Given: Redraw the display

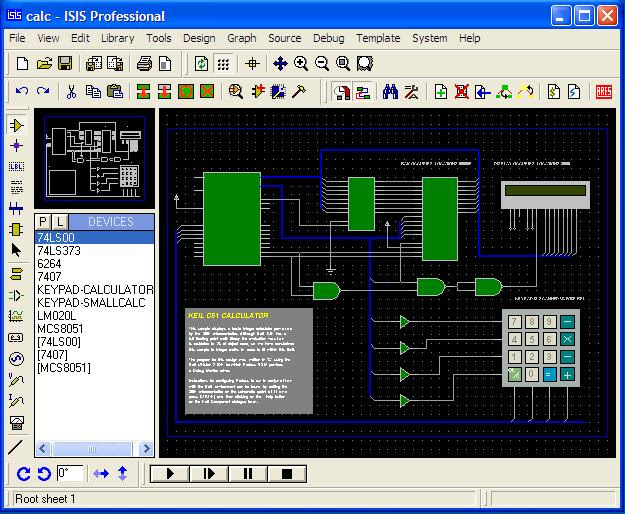Looking at the screenshot, I should (x=201, y=64).
